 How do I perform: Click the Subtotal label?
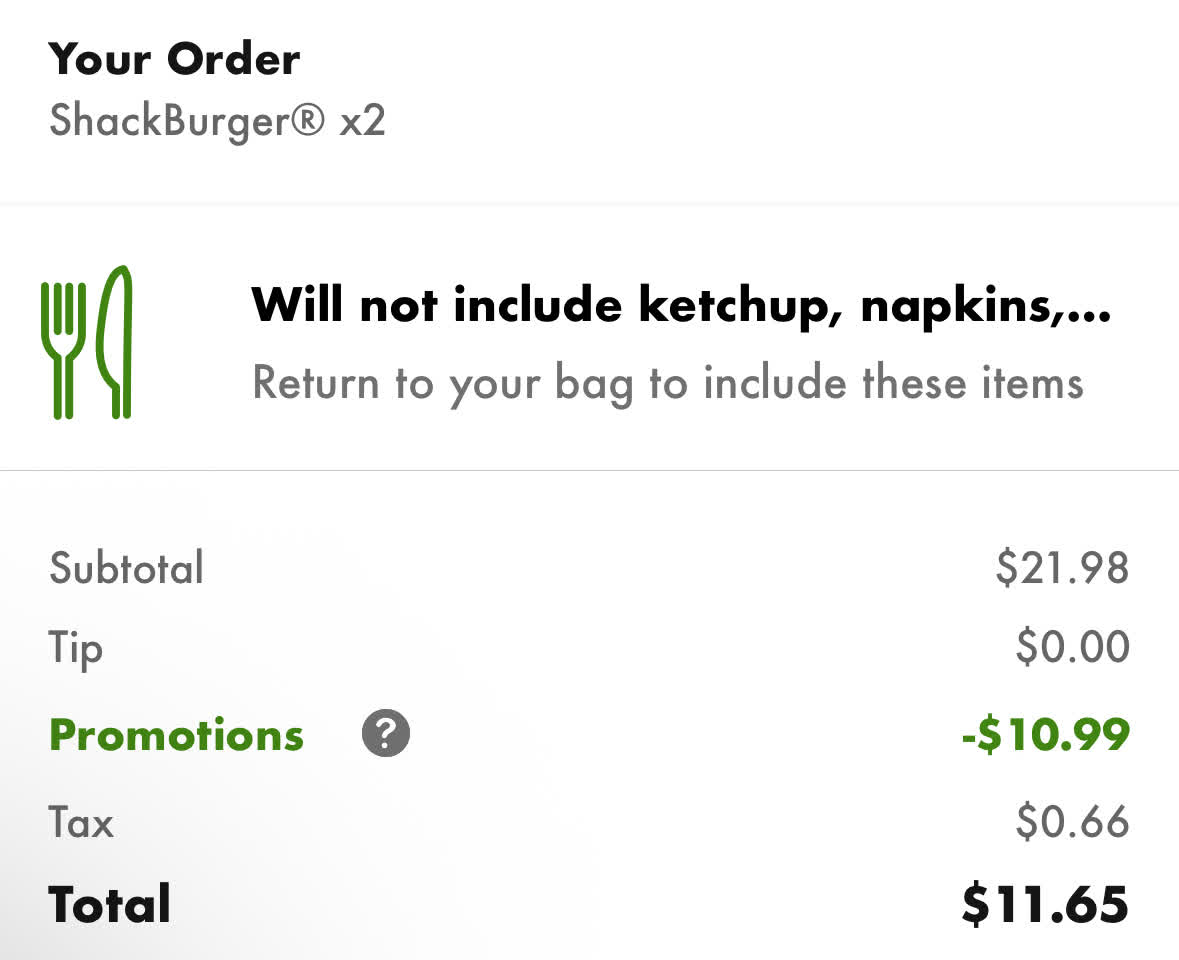coord(126,568)
